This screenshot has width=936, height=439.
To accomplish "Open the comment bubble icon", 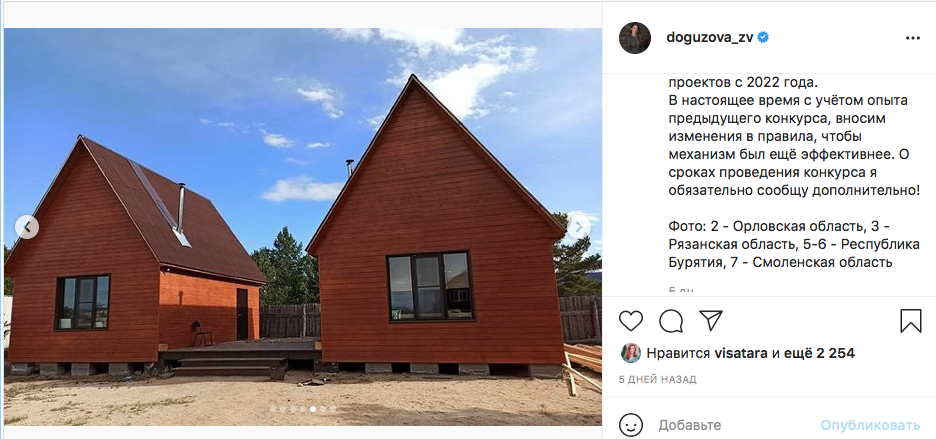I will tap(671, 321).
